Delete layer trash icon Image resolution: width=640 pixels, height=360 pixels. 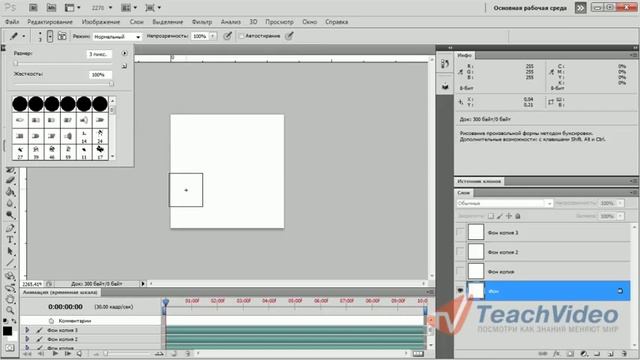[624, 353]
